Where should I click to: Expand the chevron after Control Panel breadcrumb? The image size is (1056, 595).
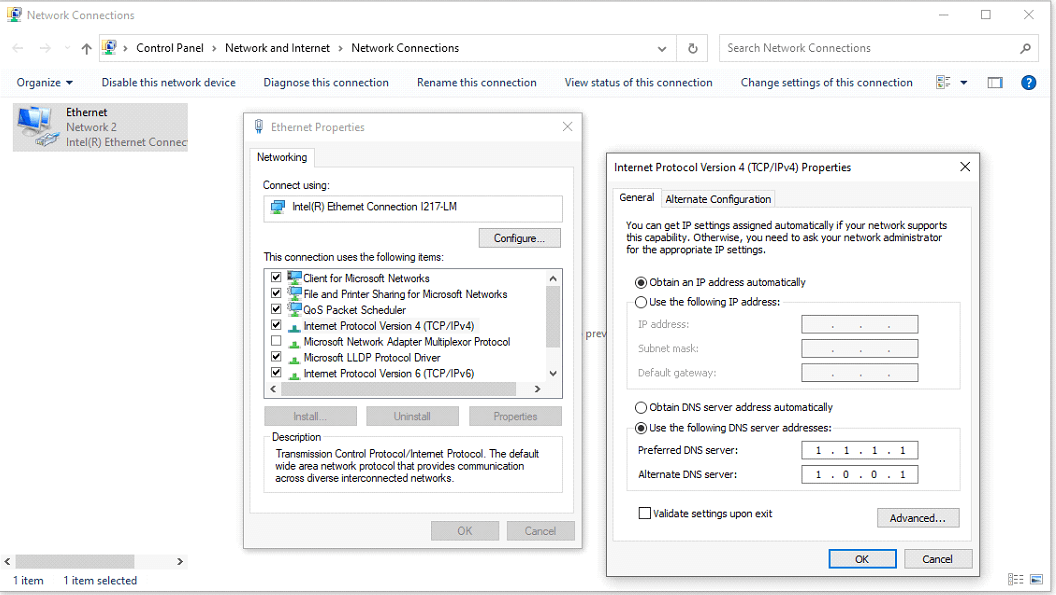tap(214, 49)
